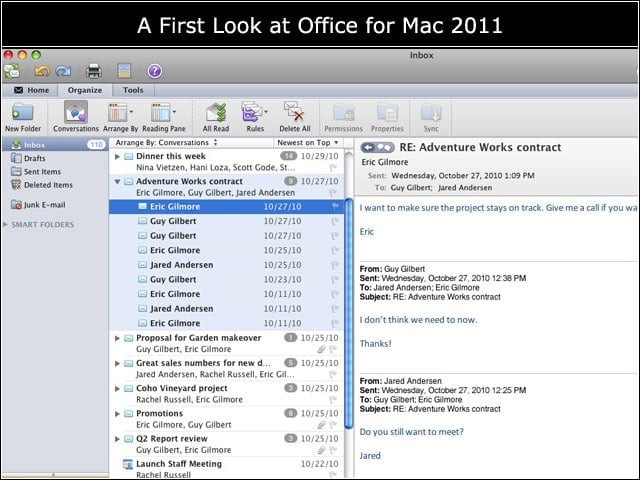Open the Jared Andersen 10/25/10 message
This screenshot has width=640, height=480.
(226, 265)
